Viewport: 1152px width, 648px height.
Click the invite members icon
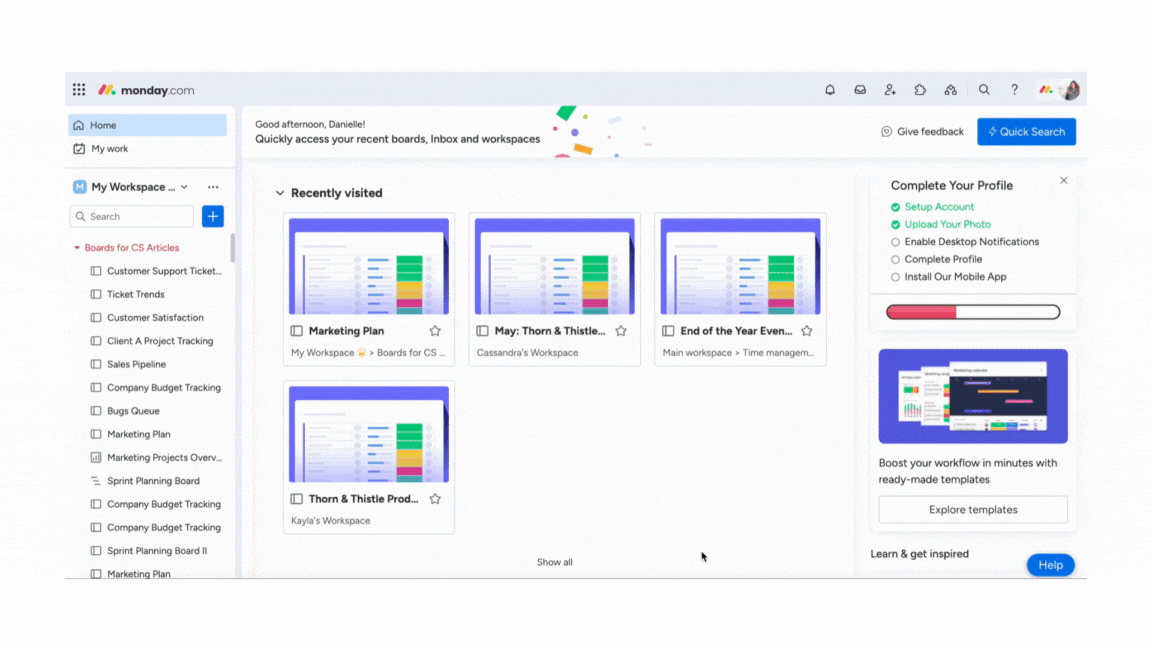[890, 90]
